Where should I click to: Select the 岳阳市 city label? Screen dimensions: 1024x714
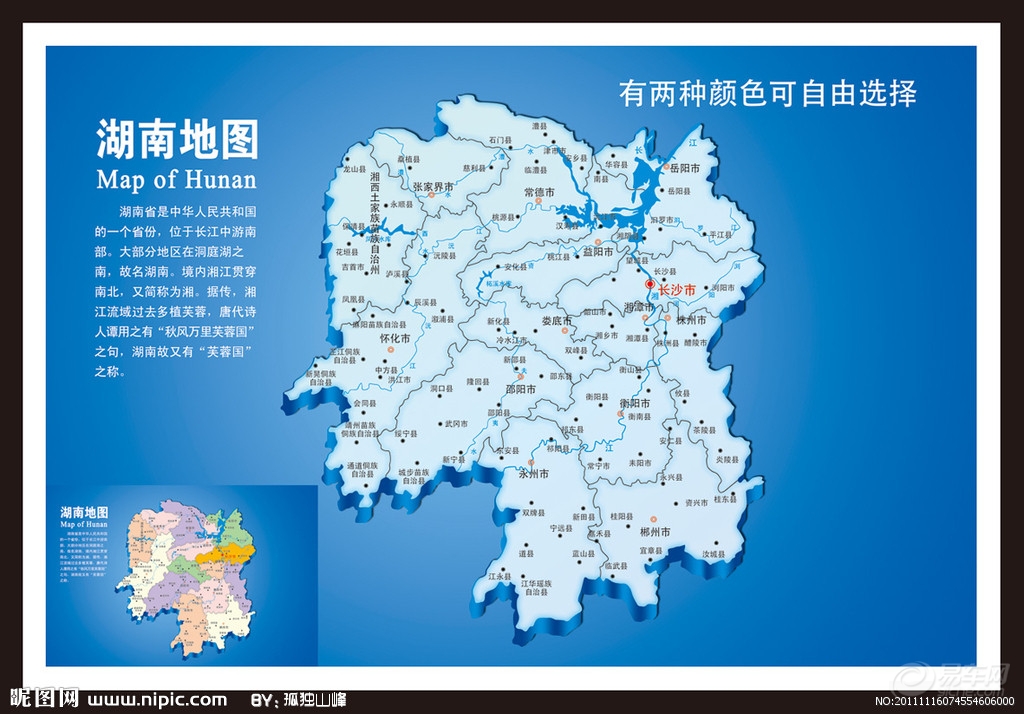pyautogui.click(x=685, y=168)
